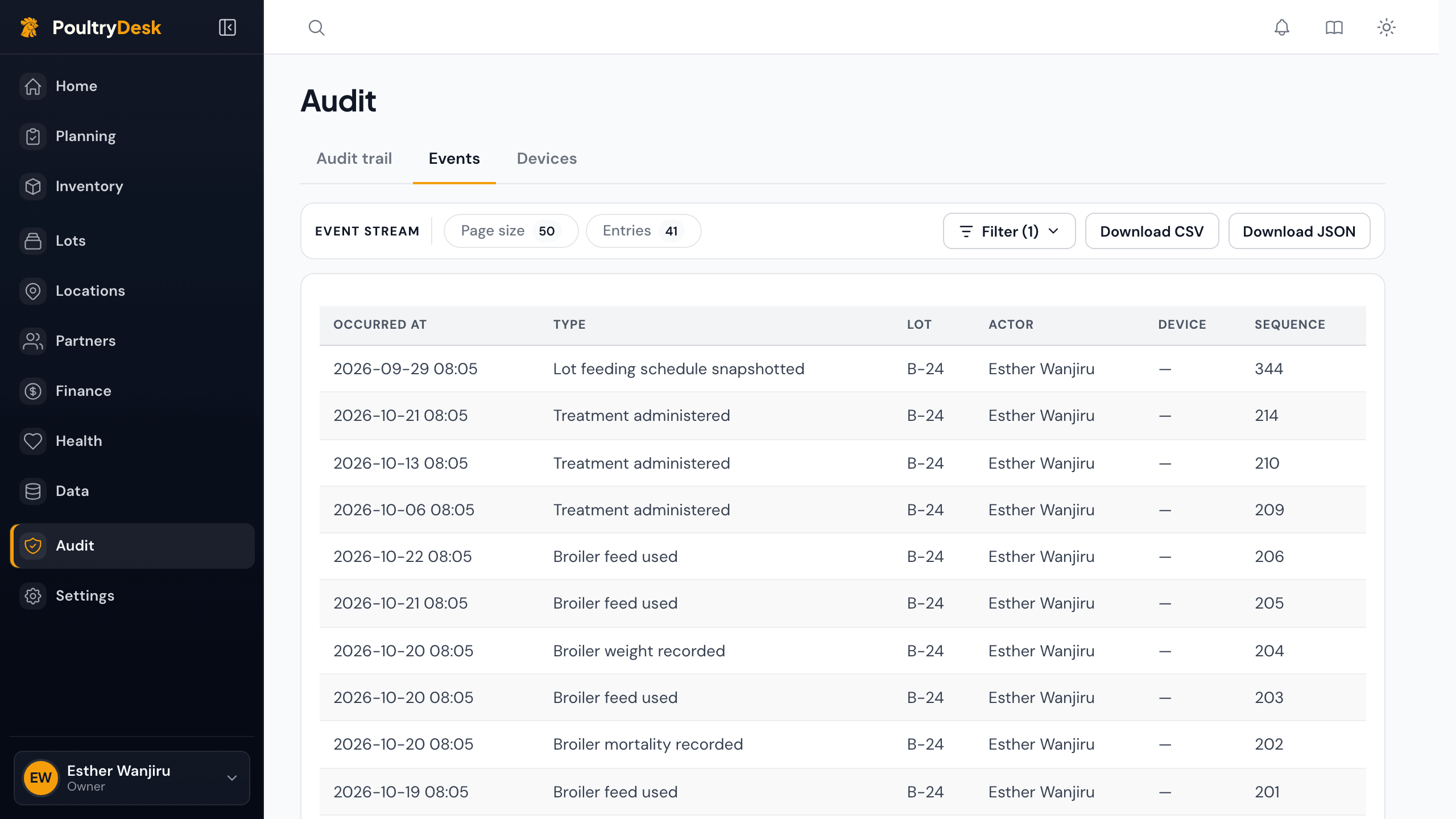The height and width of the screenshot is (819, 1456).
Task: Open Partners people icon
Action: pos(33,341)
